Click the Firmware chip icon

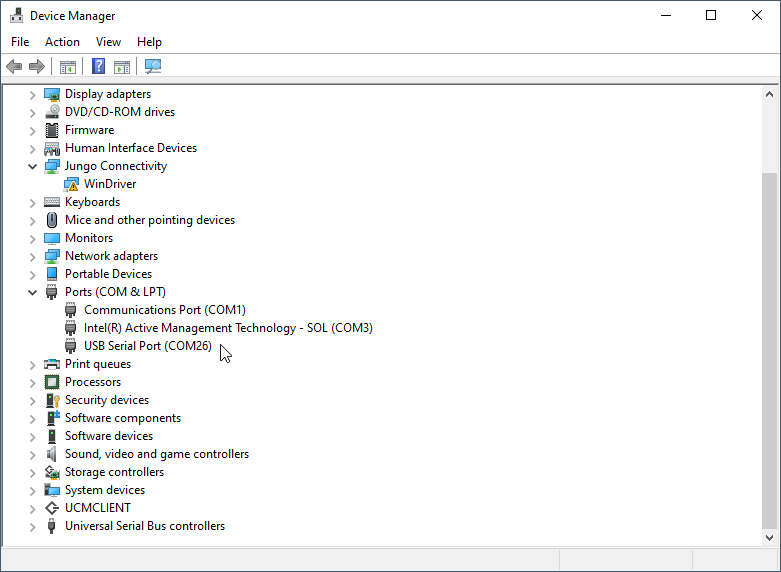click(x=52, y=130)
